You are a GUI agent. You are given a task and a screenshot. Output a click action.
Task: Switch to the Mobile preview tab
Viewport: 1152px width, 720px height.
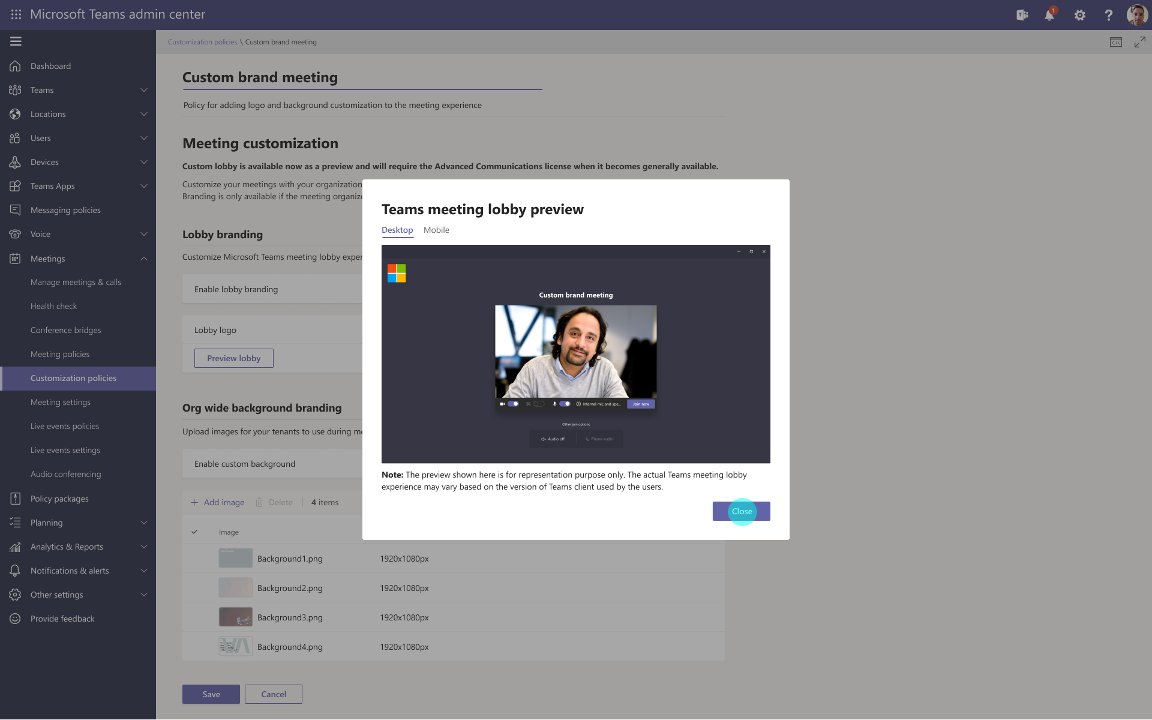pos(436,230)
